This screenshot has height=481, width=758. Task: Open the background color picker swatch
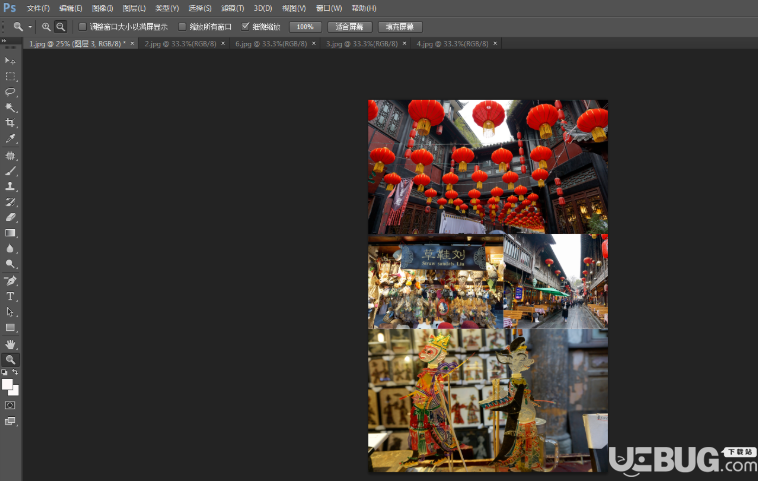(x=16, y=392)
